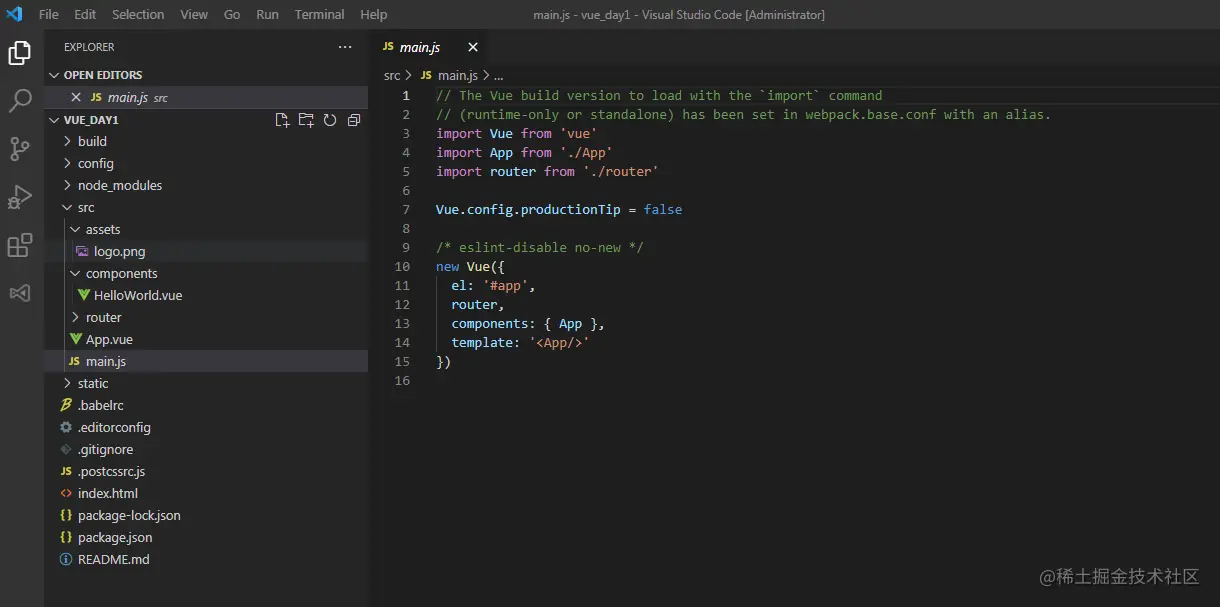Open the Terminal menu

pyautogui.click(x=319, y=14)
